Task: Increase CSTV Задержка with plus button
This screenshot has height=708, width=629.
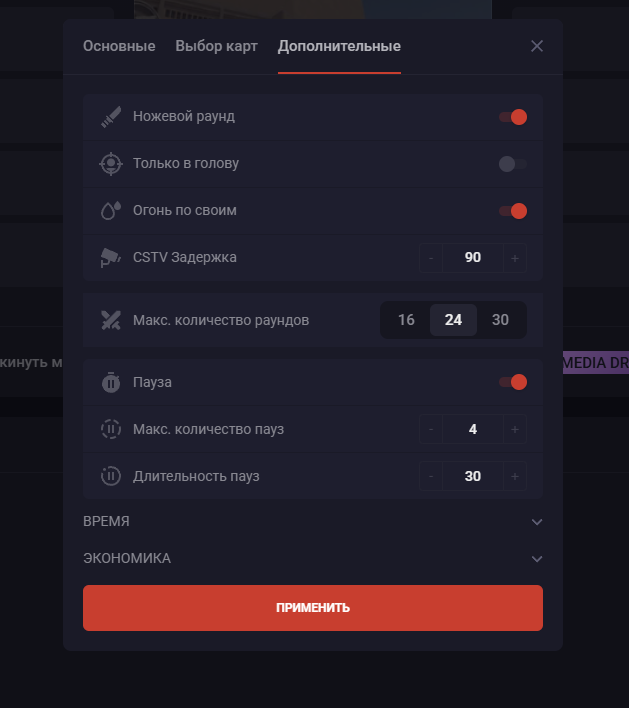Action: click(515, 258)
